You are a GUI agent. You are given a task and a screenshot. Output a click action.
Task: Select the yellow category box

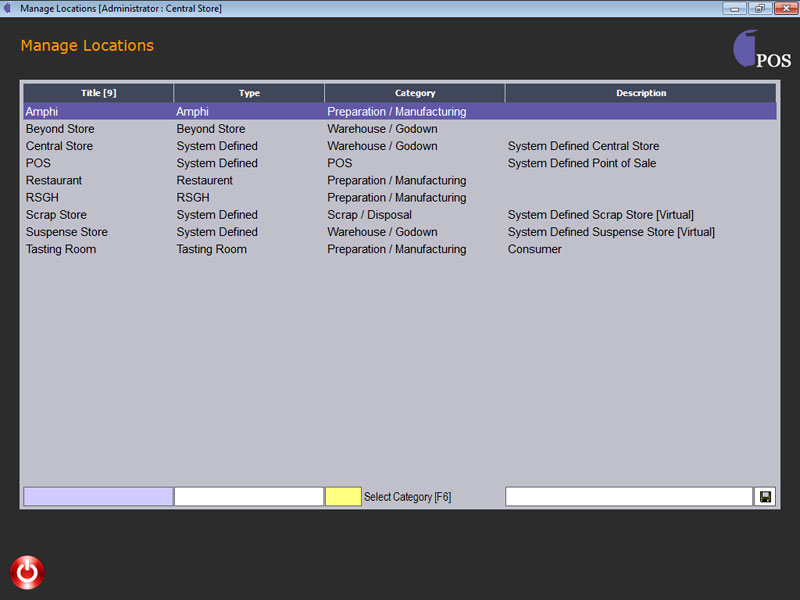click(x=343, y=497)
